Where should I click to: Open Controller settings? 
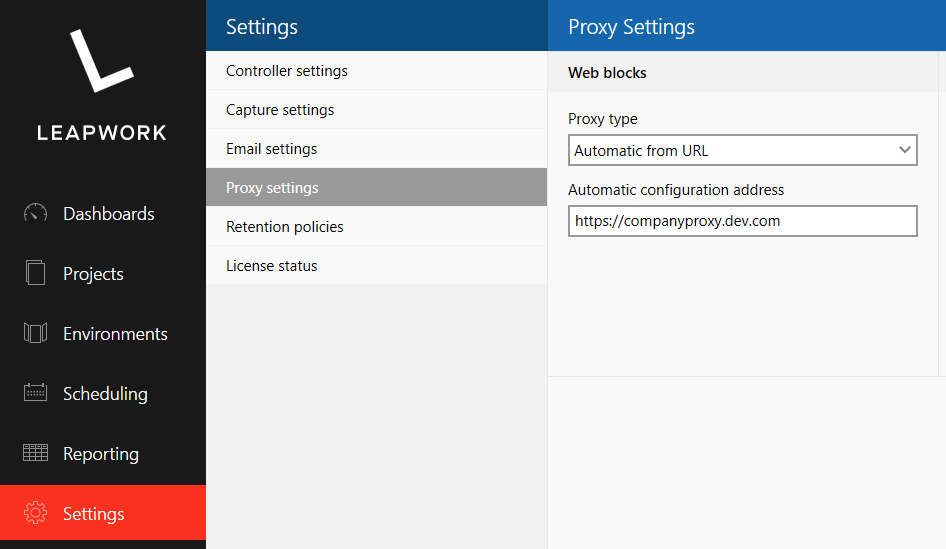(x=376, y=71)
